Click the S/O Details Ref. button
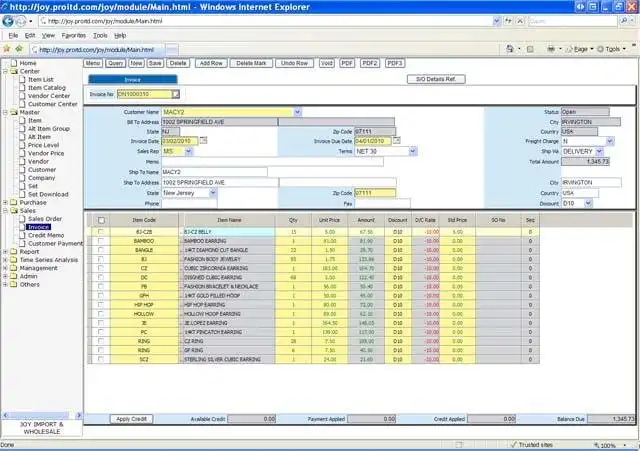This screenshot has width=640, height=451. tap(436, 79)
